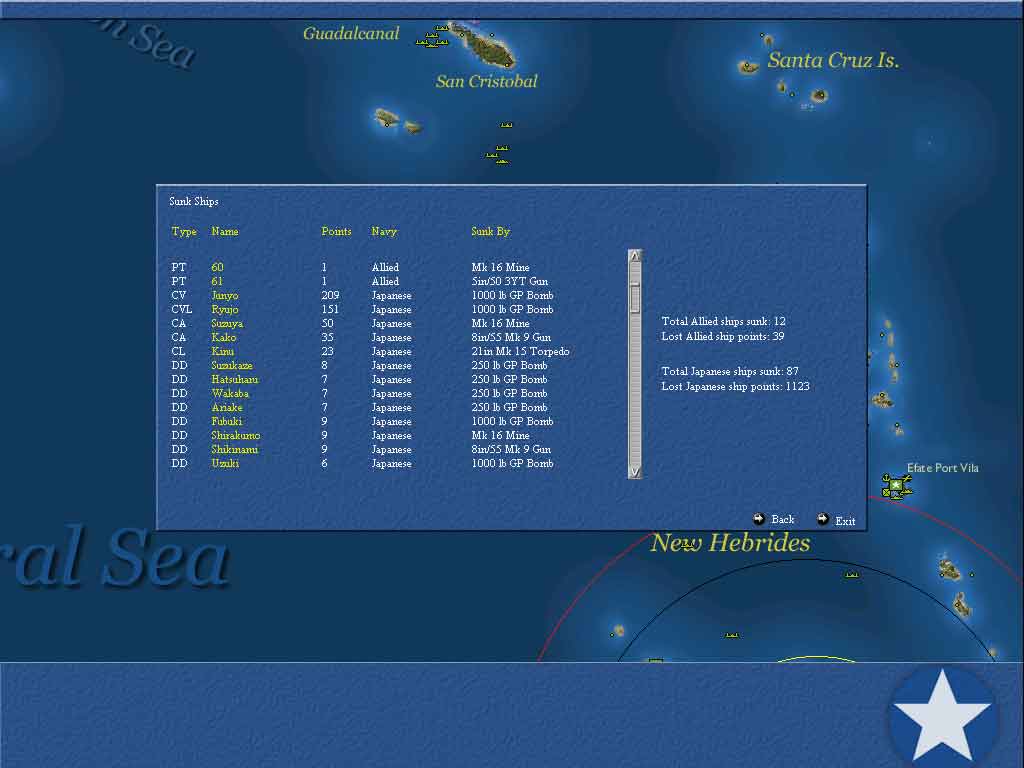Screen dimensions: 1024x768
Task: Select ship Suzuya in the list
Action: (x=227, y=323)
